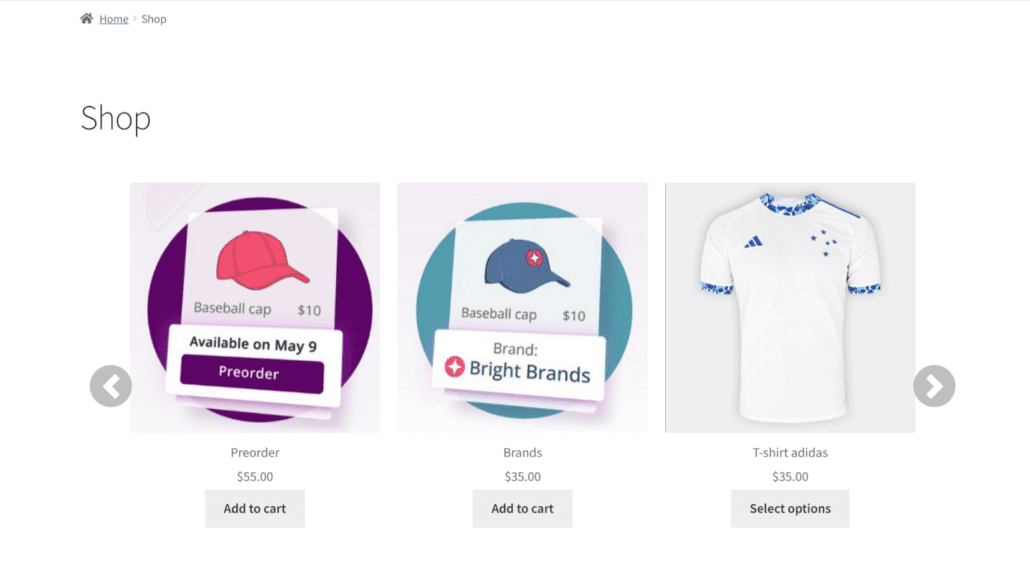This screenshot has width=1030, height=574.
Task: Add the Preorder product to cart
Action: point(255,509)
